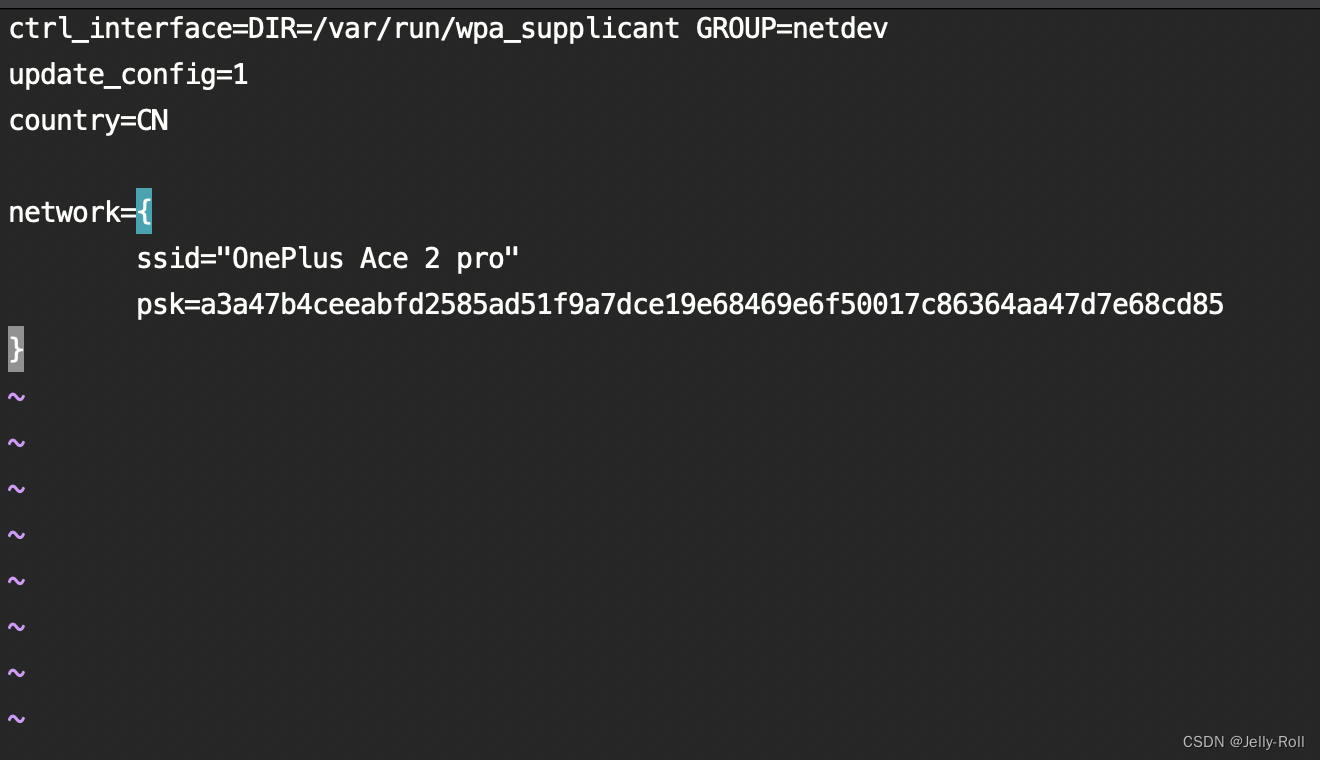Click the DIR text in ctrl_interface line
Screen dimensions: 1320x760
pos(272,29)
